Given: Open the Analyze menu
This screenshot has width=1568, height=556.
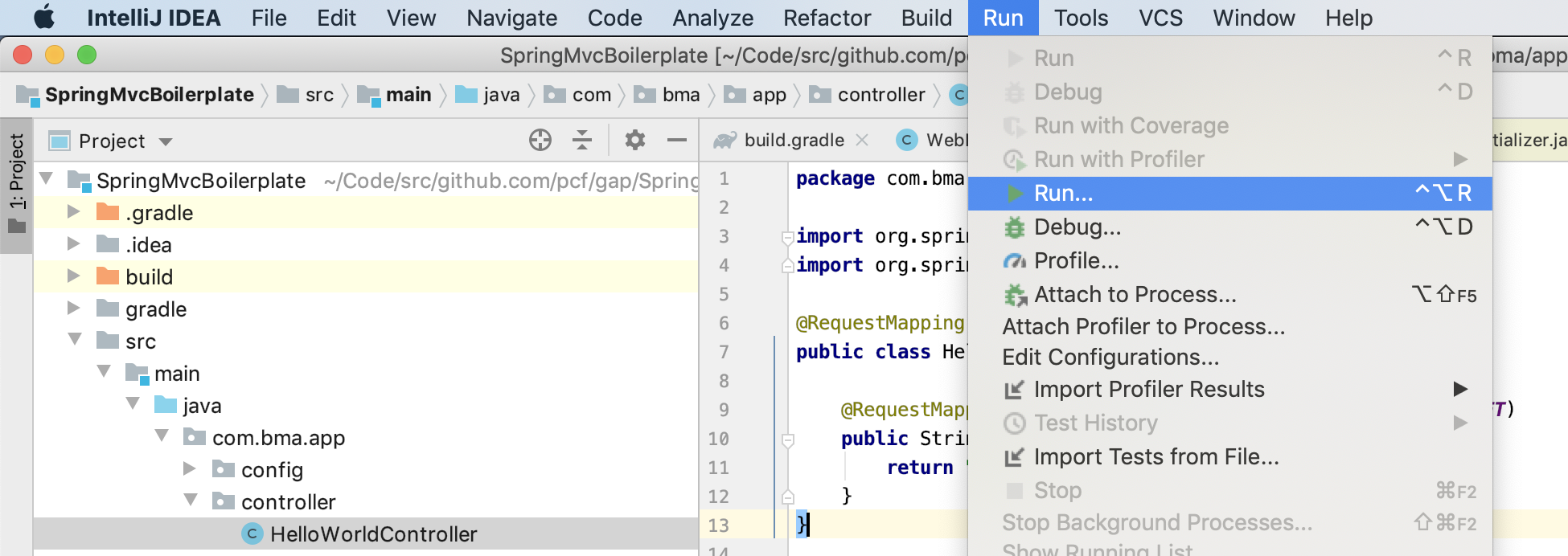Looking at the screenshot, I should click(x=712, y=18).
